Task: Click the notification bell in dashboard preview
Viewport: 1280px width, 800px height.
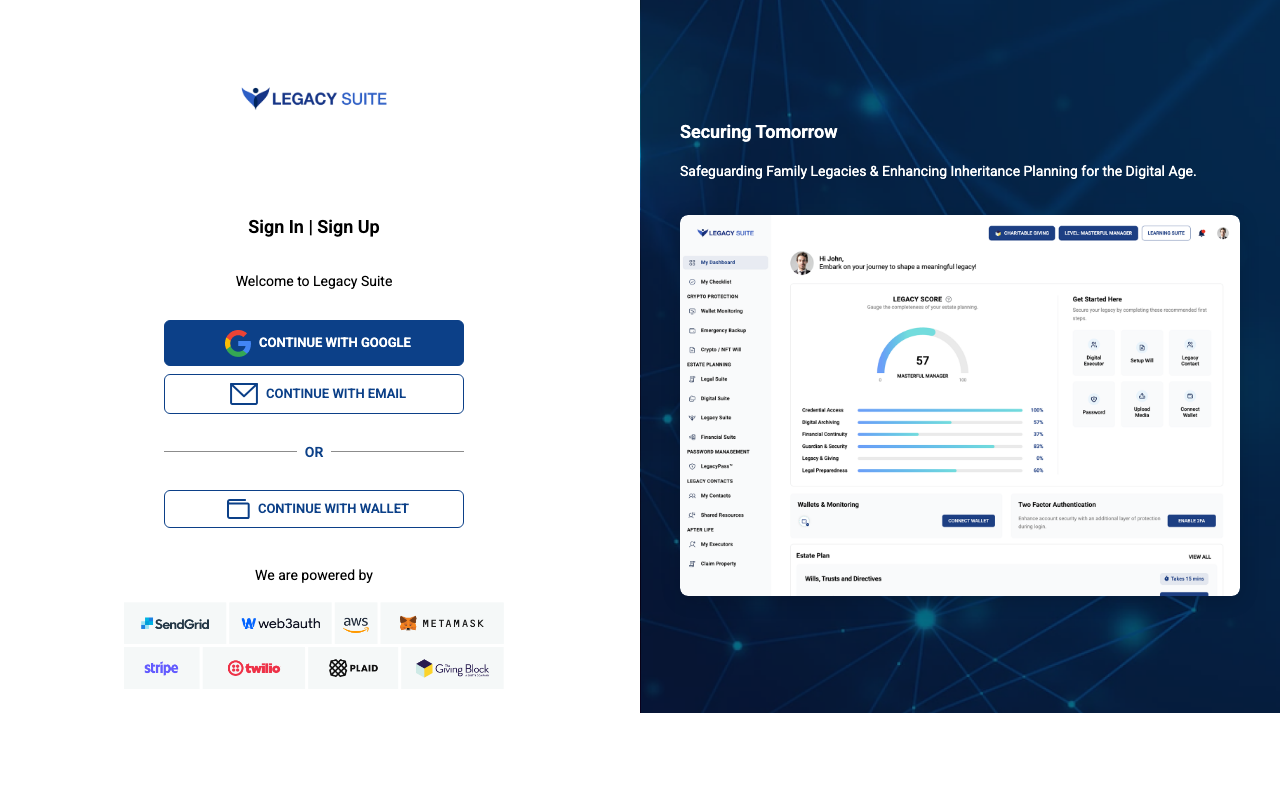Action: click(1202, 233)
